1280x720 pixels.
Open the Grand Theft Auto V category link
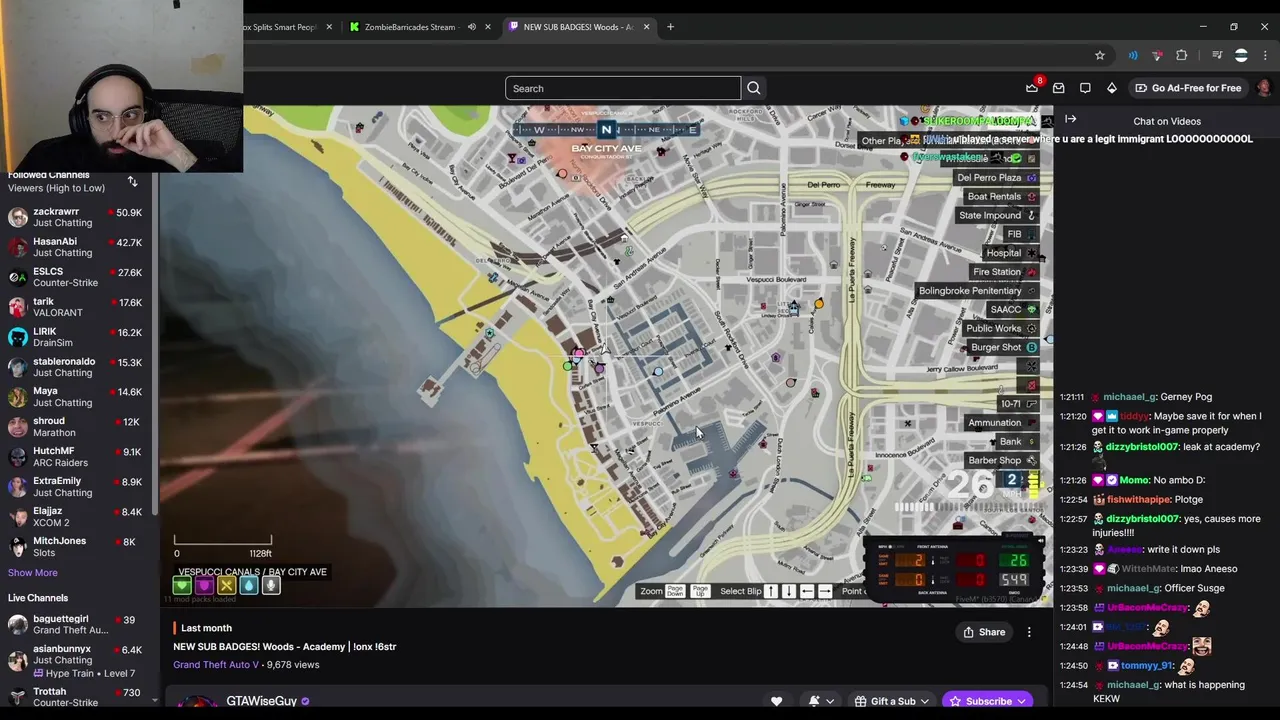pos(216,664)
